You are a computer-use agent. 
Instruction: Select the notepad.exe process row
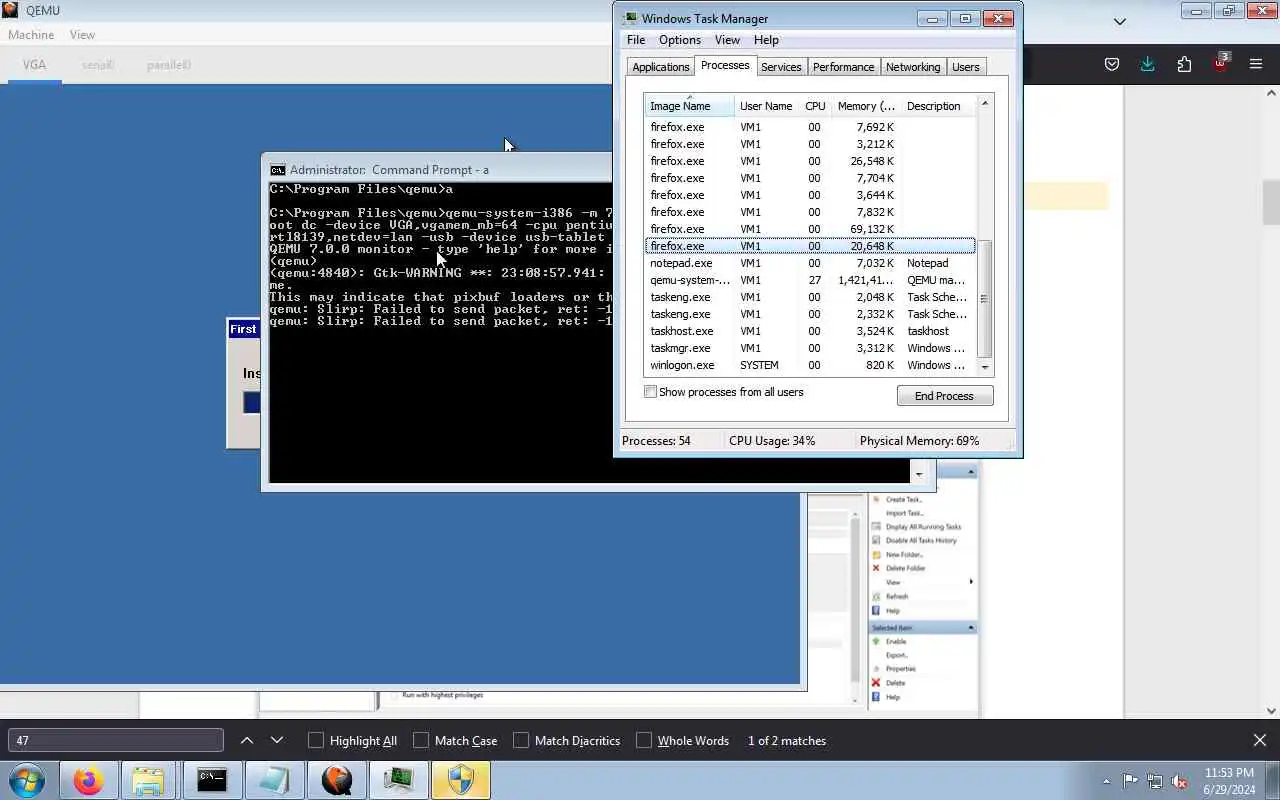[x=810, y=263]
